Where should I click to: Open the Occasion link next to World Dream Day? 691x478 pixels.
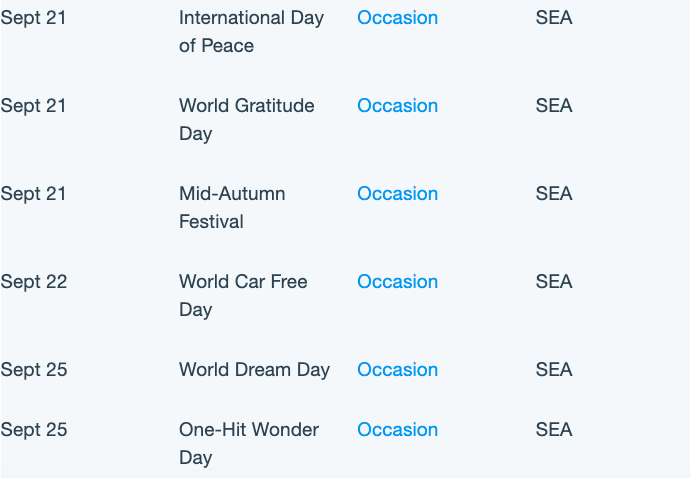397,370
